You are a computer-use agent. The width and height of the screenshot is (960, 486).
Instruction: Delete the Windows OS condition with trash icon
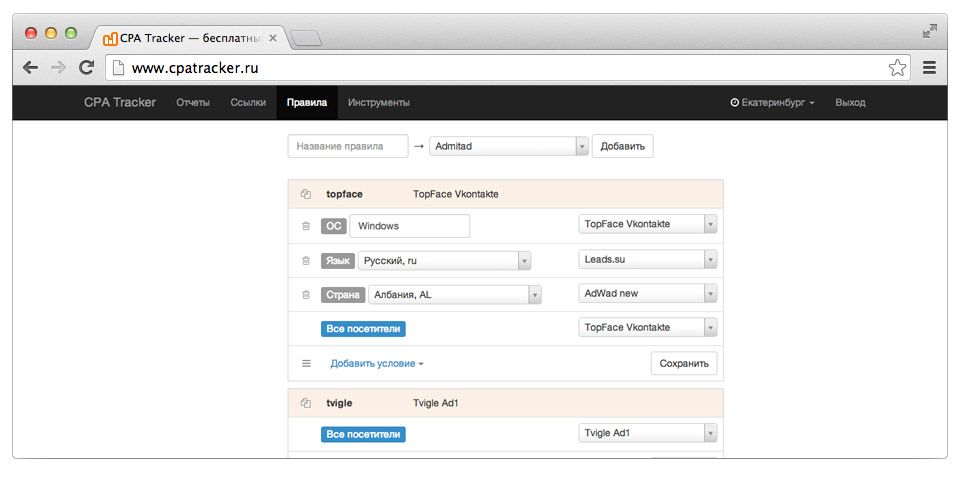pos(306,226)
